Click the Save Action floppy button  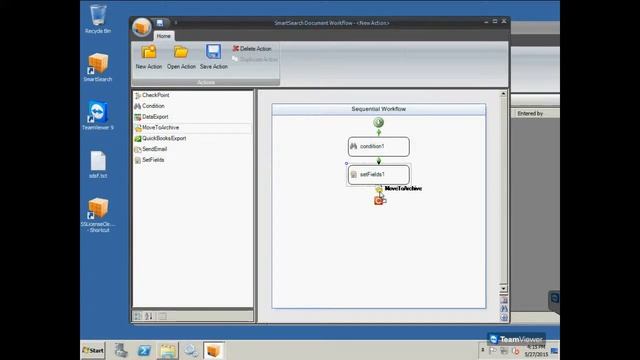tap(213, 57)
